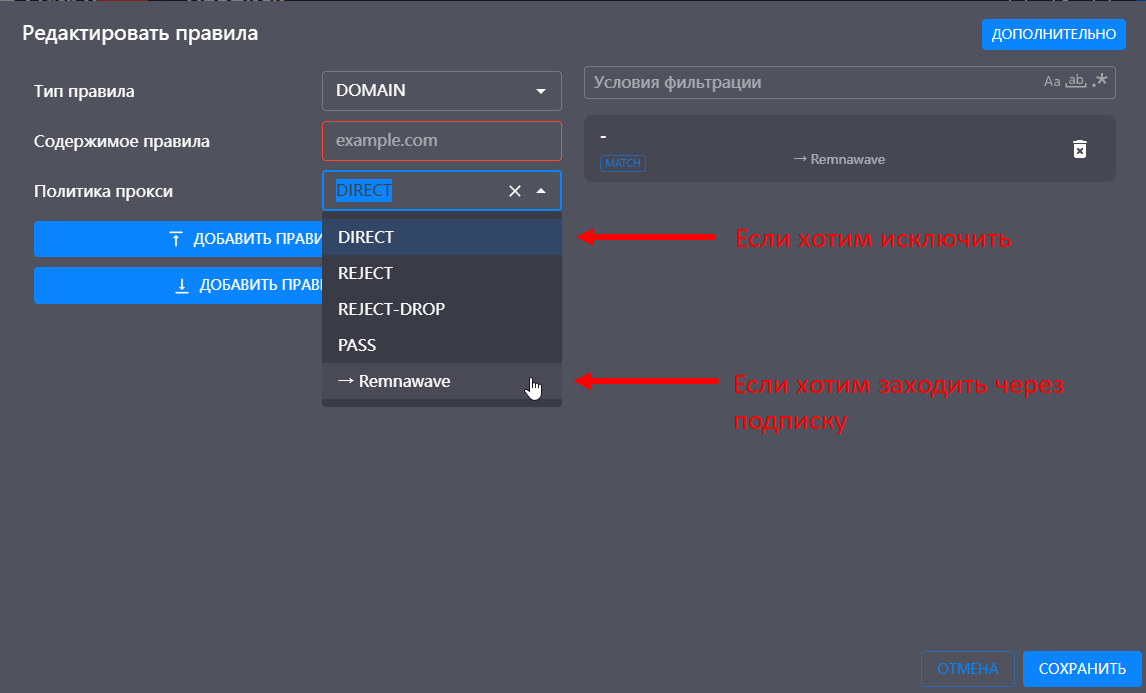
Task: Click the → Remnawave label in rule card
Action: (x=839, y=159)
